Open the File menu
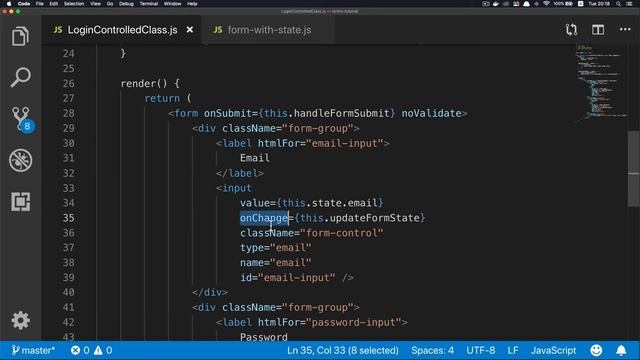Image resolution: width=640 pixels, height=360 pixels. point(40,4)
